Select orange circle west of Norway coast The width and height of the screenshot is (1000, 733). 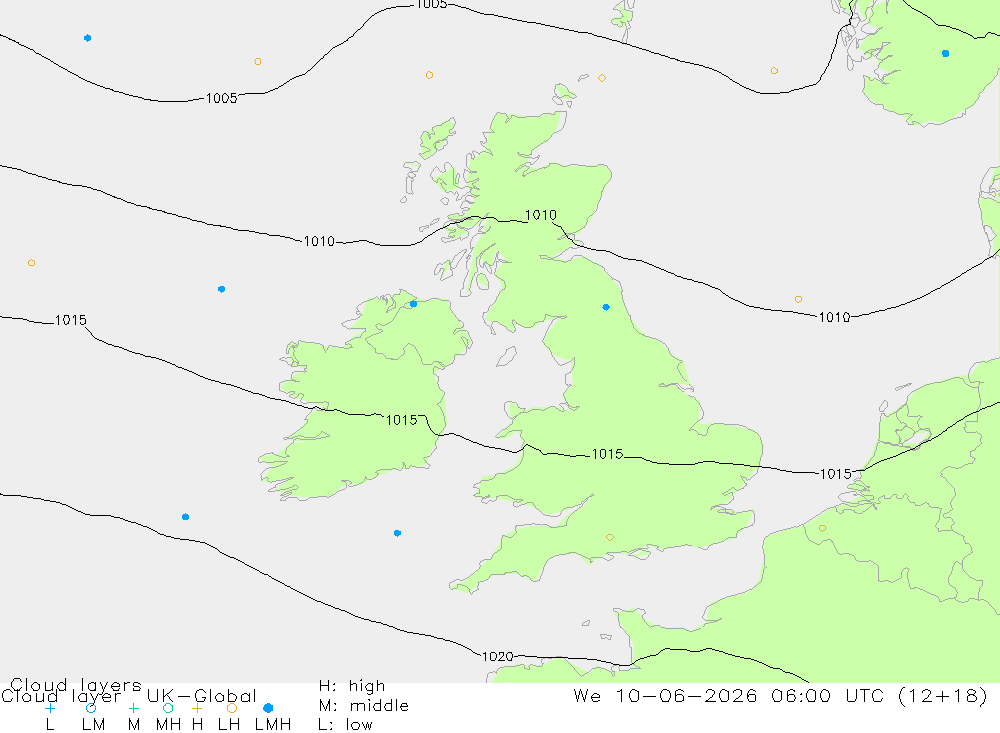(x=774, y=71)
